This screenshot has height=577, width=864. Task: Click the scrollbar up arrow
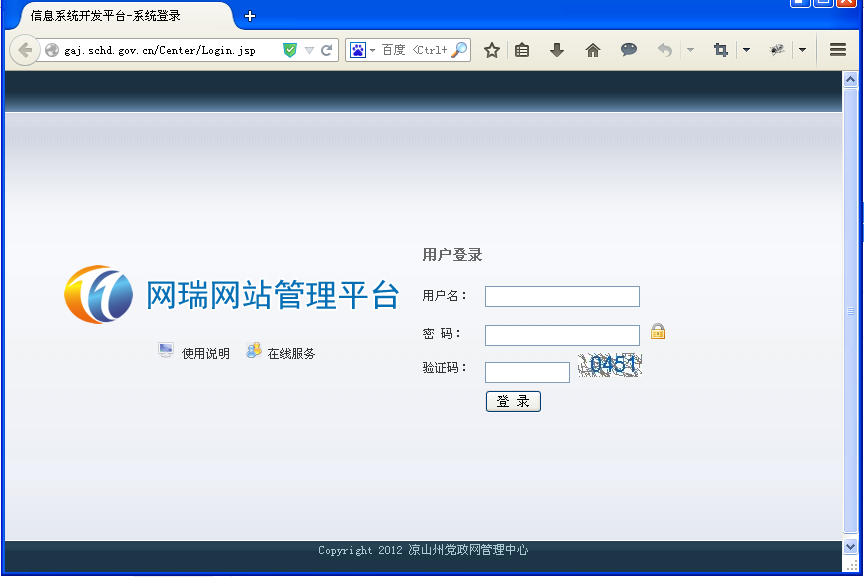tap(850, 80)
